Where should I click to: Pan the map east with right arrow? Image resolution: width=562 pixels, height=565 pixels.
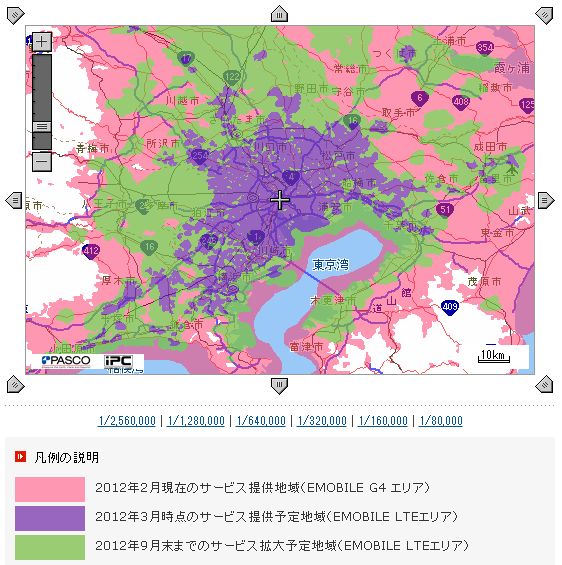coord(546,200)
